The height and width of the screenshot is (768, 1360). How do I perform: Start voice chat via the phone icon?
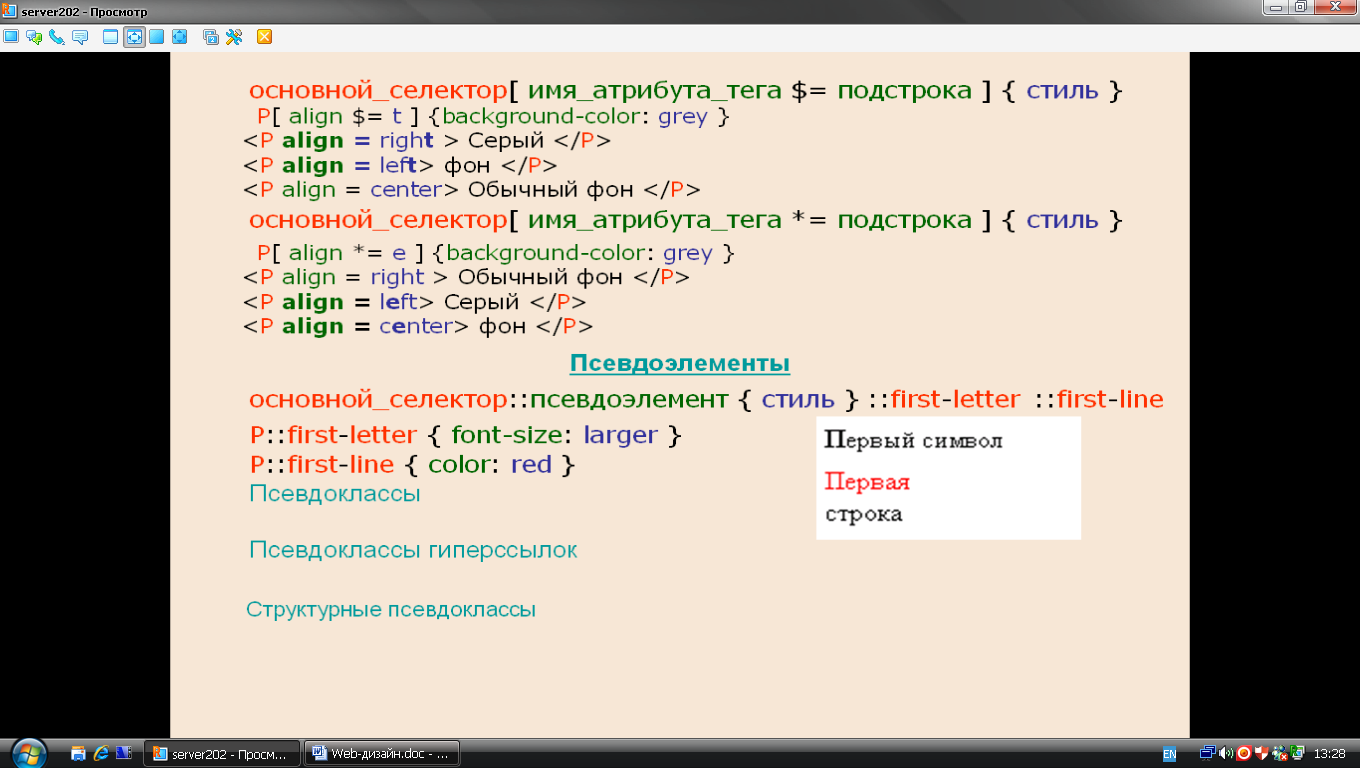pyautogui.click(x=57, y=37)
